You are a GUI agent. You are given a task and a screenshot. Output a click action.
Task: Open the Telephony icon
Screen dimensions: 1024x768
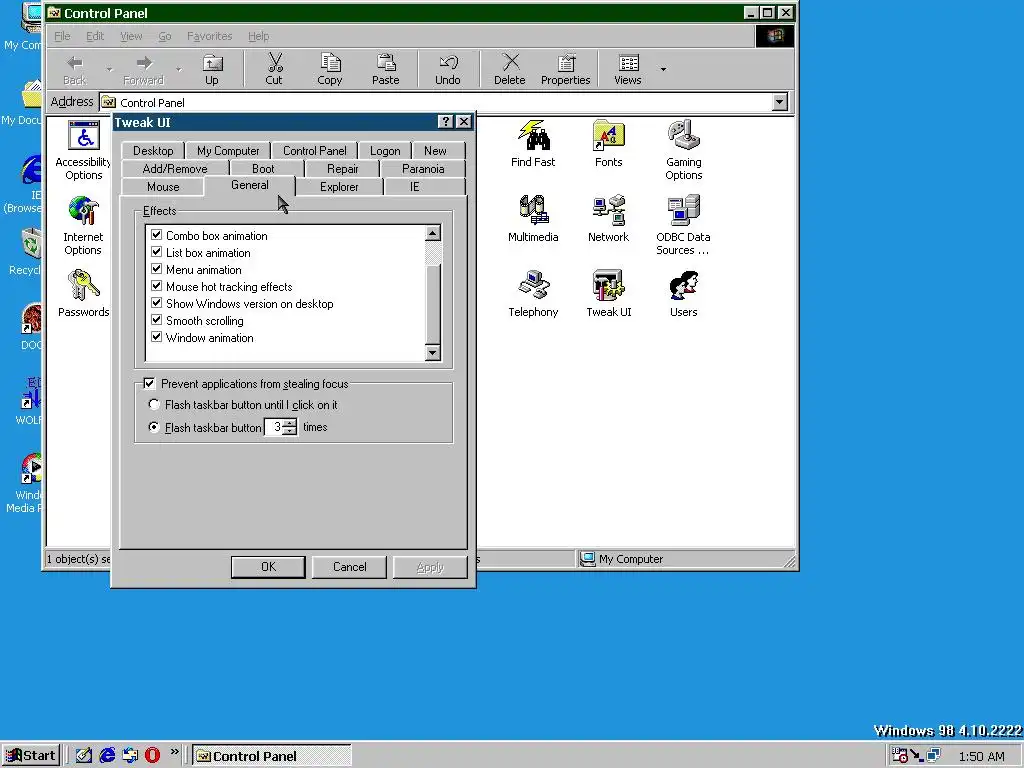[x=533, y=294]
